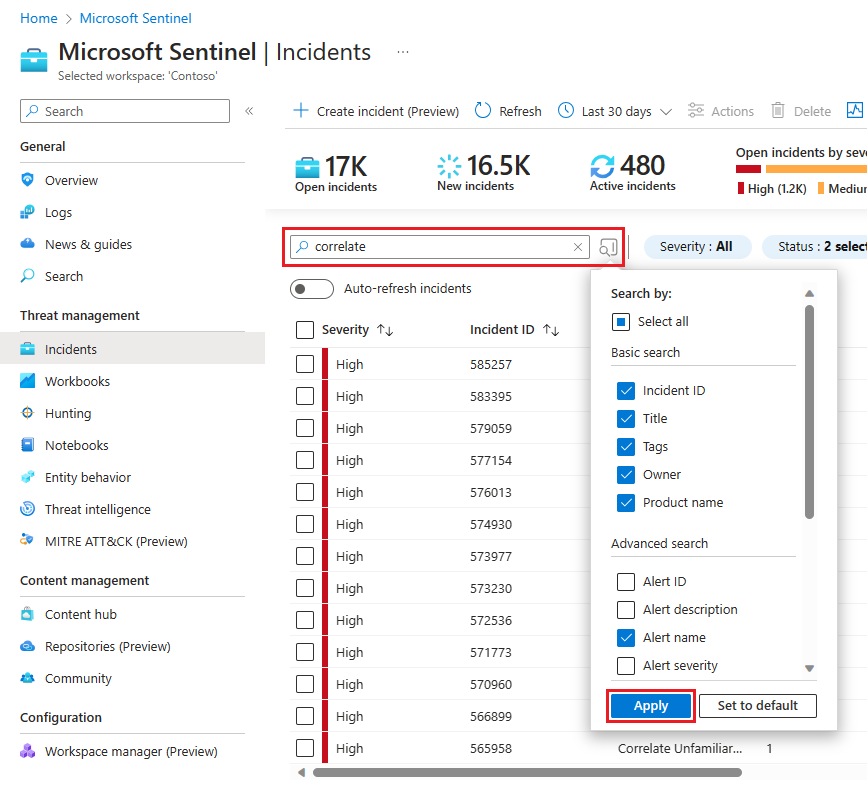The width and height of the screenshot is (867, 793).
Task: Go to Entity behavior menu item
Action: click(x=88, y=477)
